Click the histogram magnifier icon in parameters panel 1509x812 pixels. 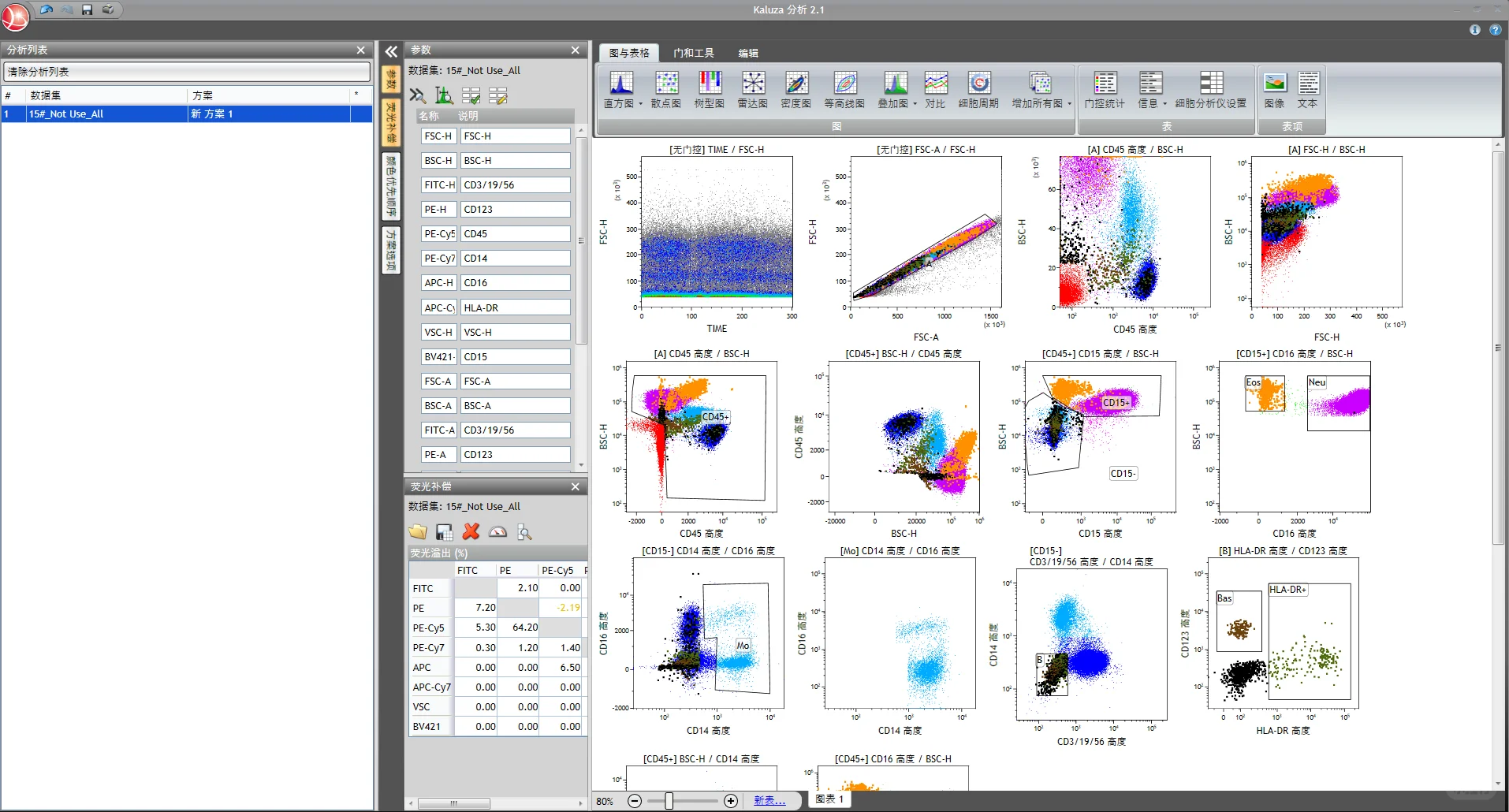click(445, 95)
